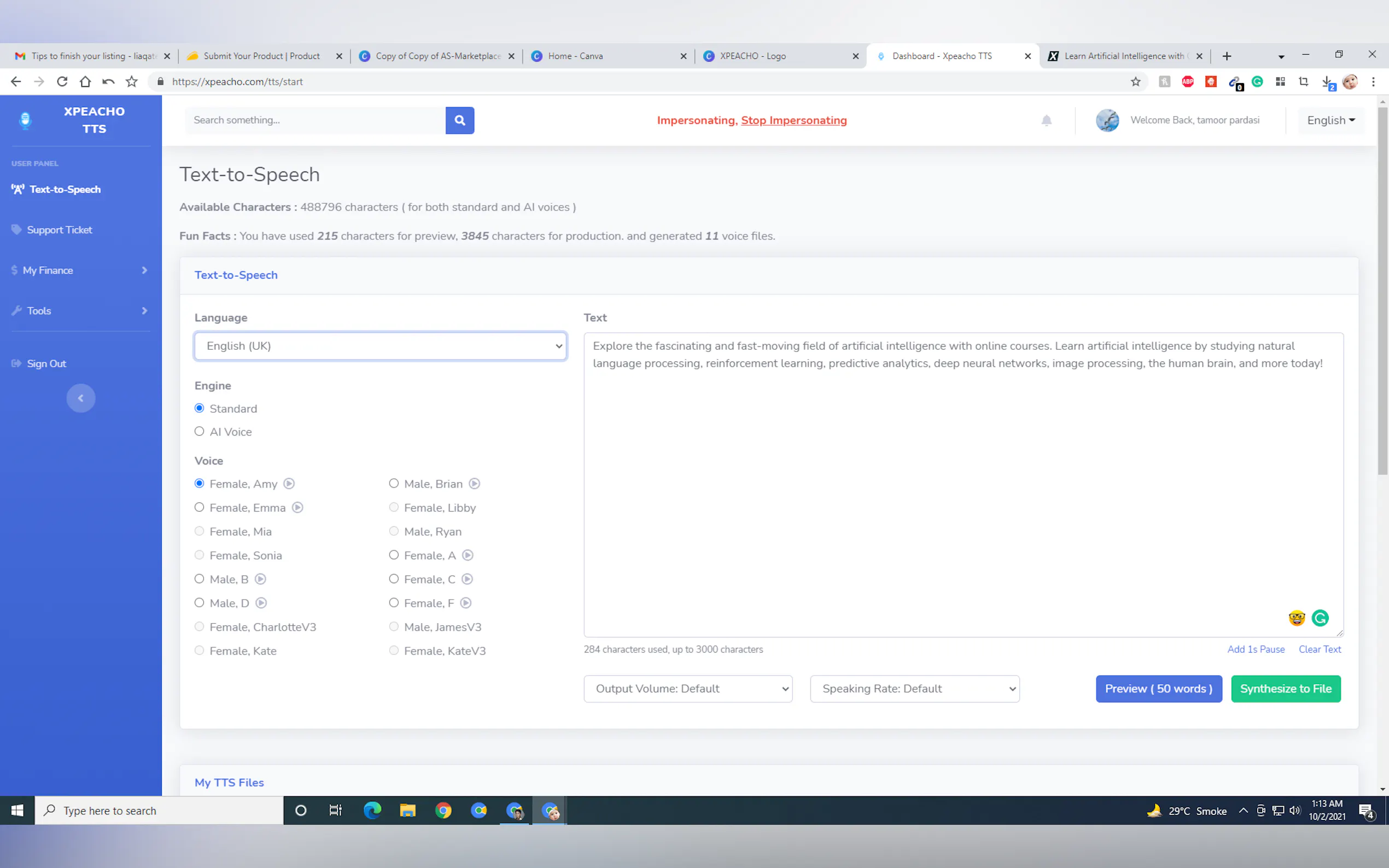The width and height of the screenshot is (1389, 868).
Task: Choose the Male, Brian voice
Action: coord(394,483)
